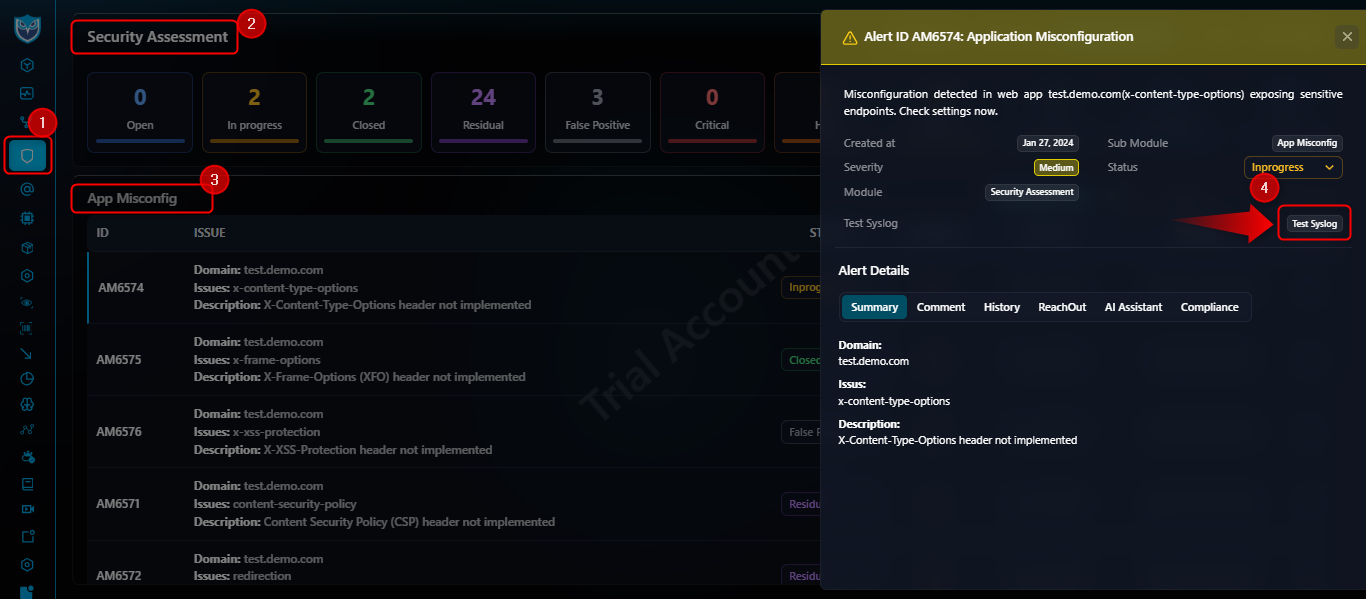Click the Open count card
1366x599 pixels.
coord(140,112)
